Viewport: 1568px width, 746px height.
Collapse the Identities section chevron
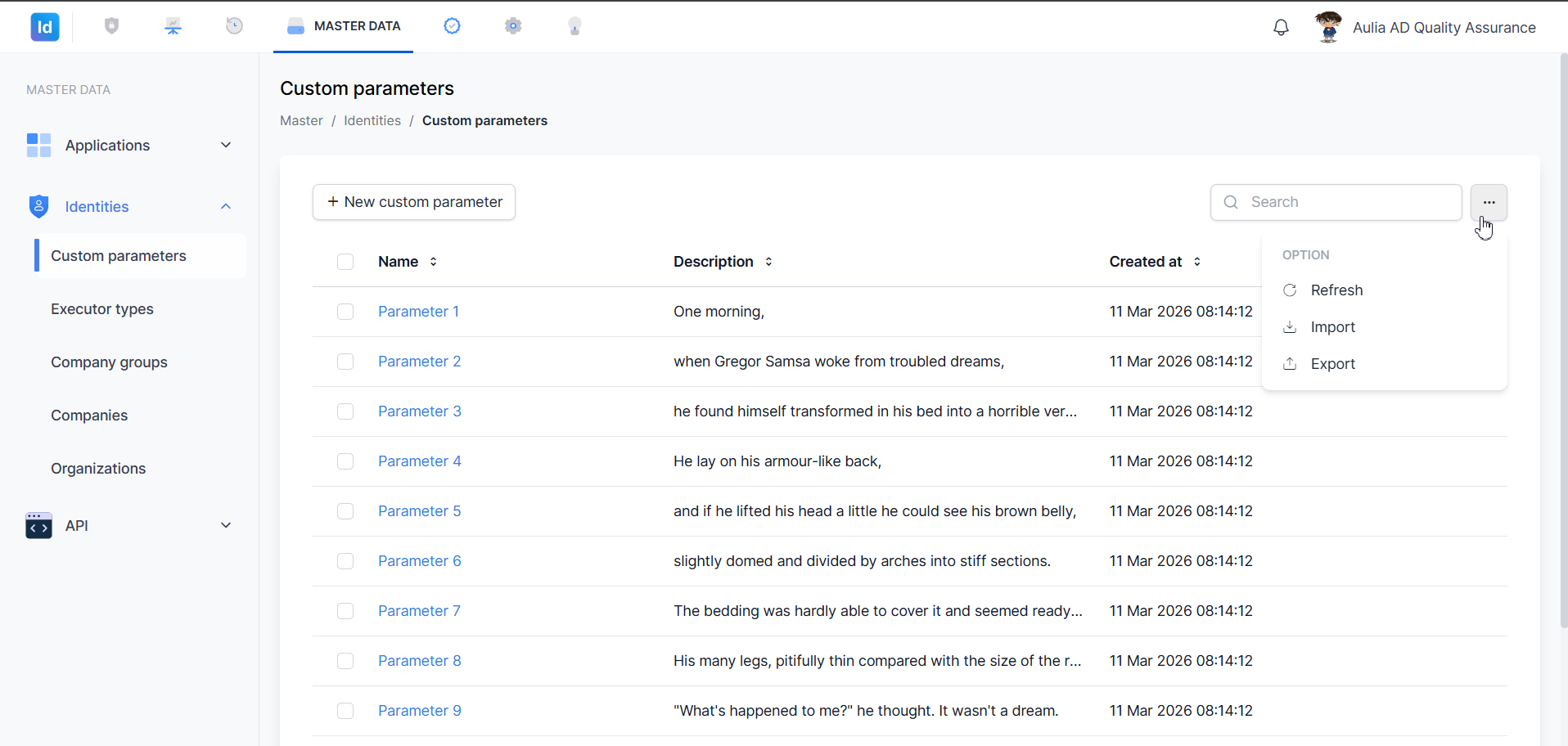[226, 206]
